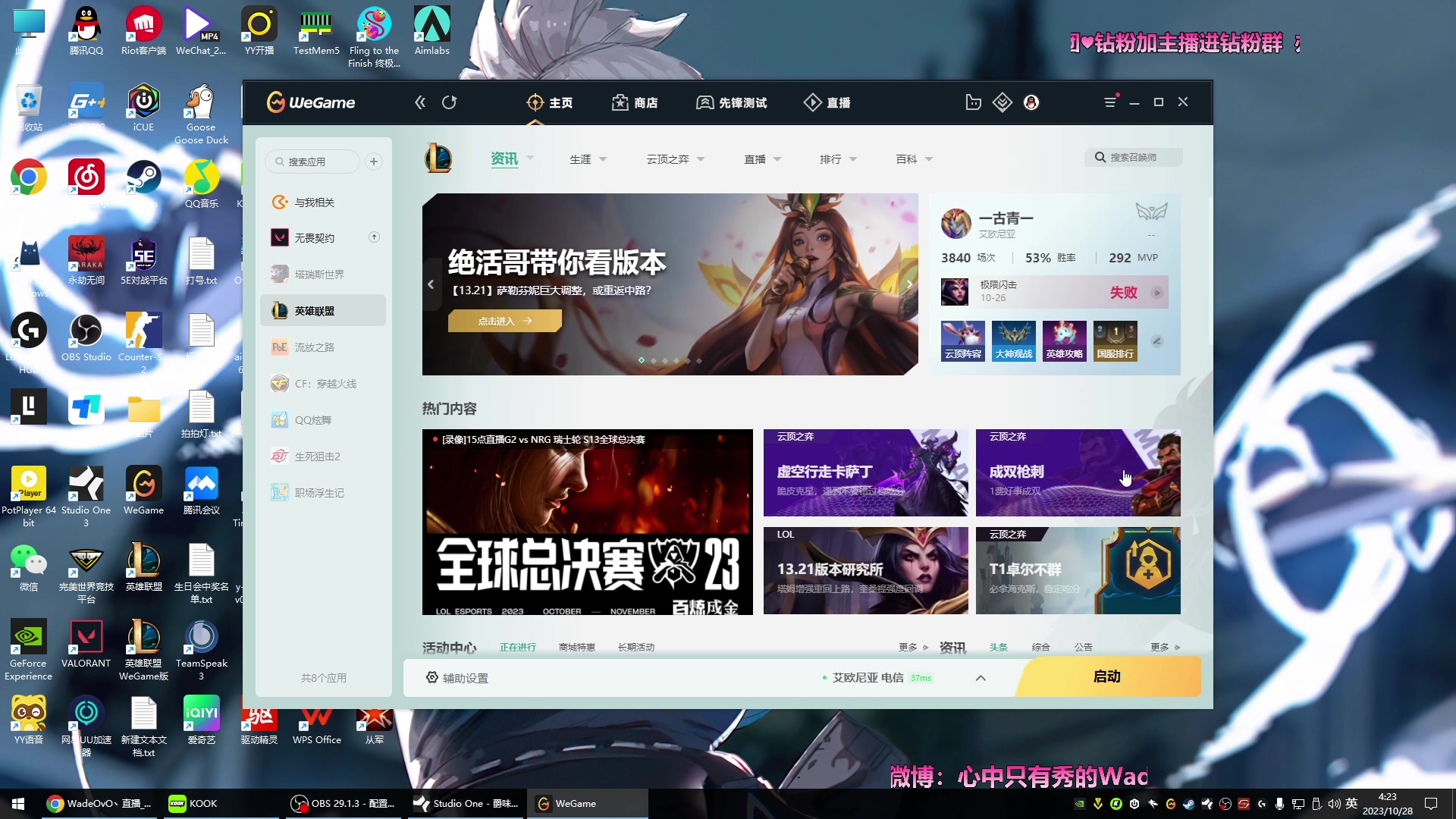This screenshot has width=1456, height=819.
Task: Select the 正在进行 activity tab
Action: [x=518, y=647]
